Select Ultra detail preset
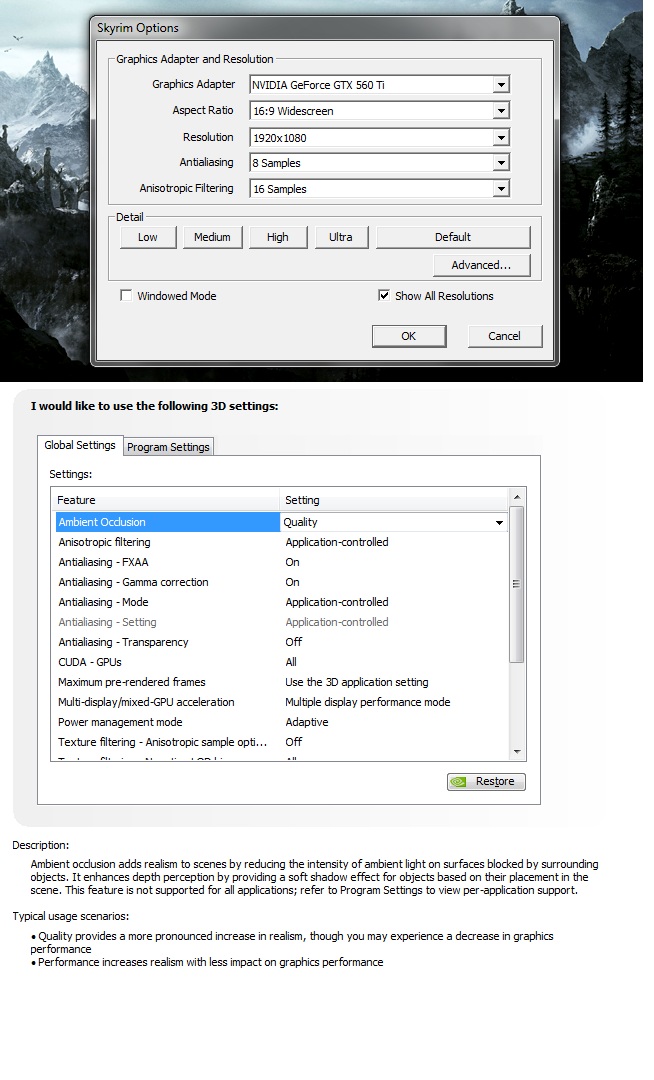 [x=341, y=237]
